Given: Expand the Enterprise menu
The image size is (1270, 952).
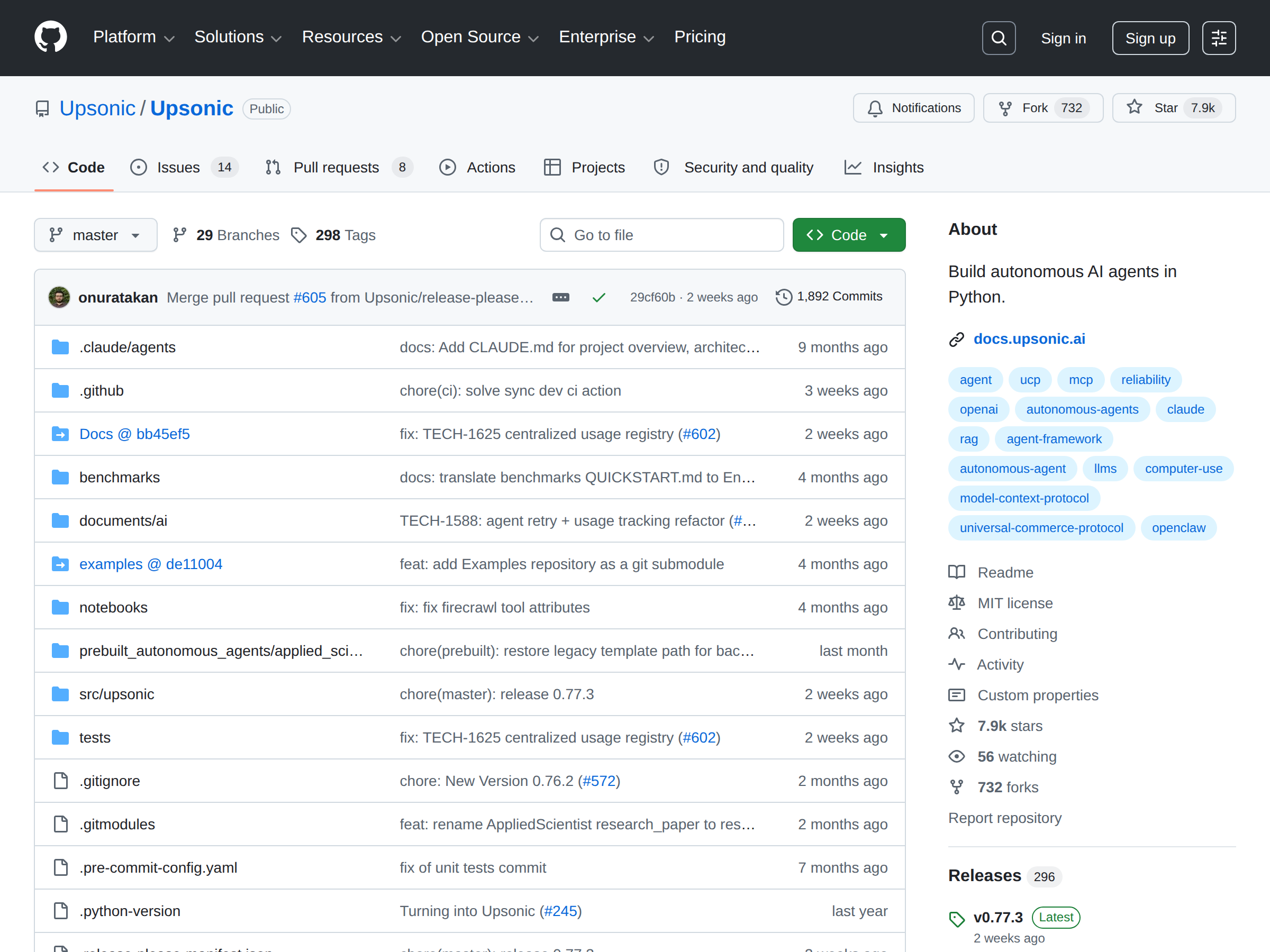Looking at the screenshot, I should [x=606, y=38].
